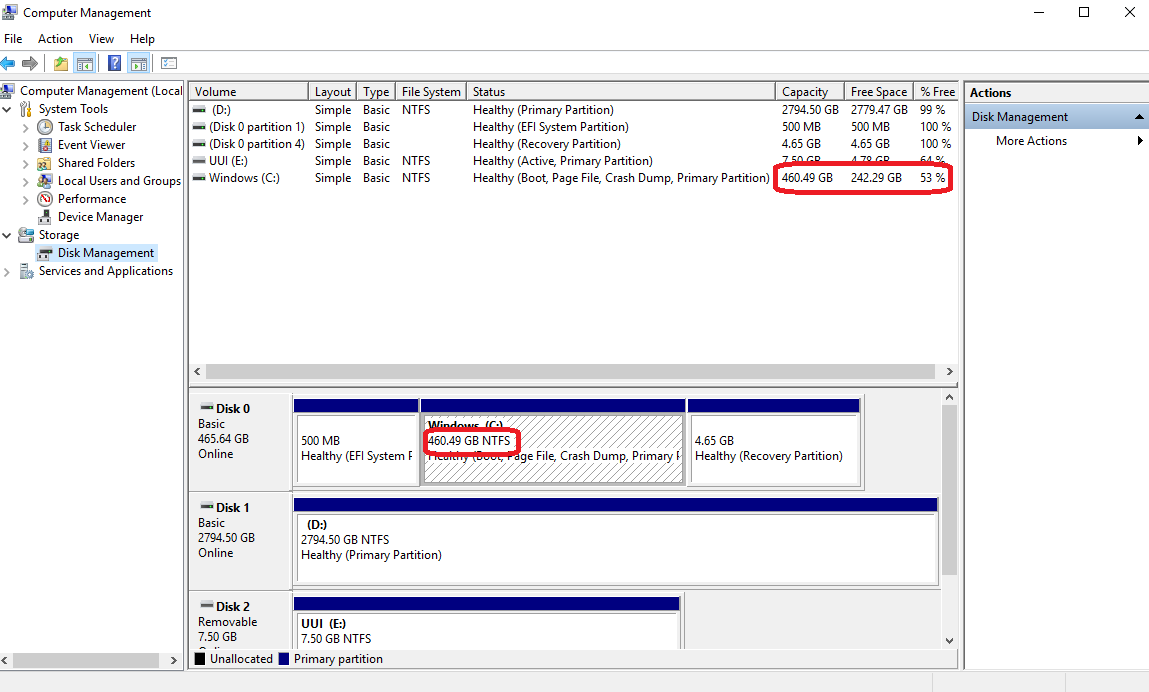Open Help via the question mark toolbar icon
This screenshot has width=1149, height=692.
coord(114,63)
